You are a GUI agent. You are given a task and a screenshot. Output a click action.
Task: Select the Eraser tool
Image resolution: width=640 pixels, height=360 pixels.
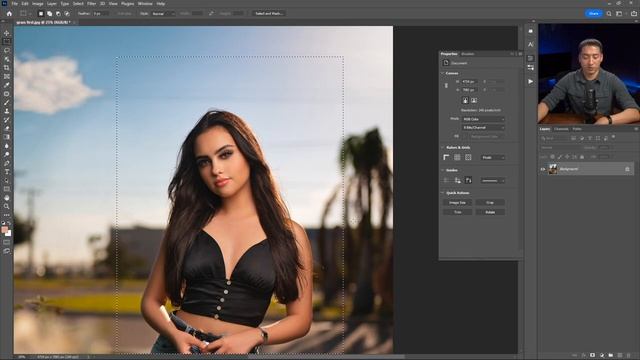pyautogui.click(x=7, y=129)
